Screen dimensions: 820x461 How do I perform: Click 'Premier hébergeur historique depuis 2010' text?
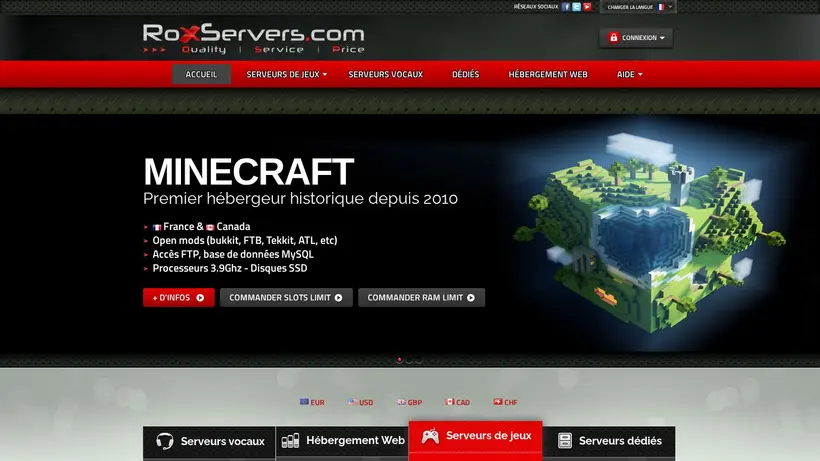[301, 199]
